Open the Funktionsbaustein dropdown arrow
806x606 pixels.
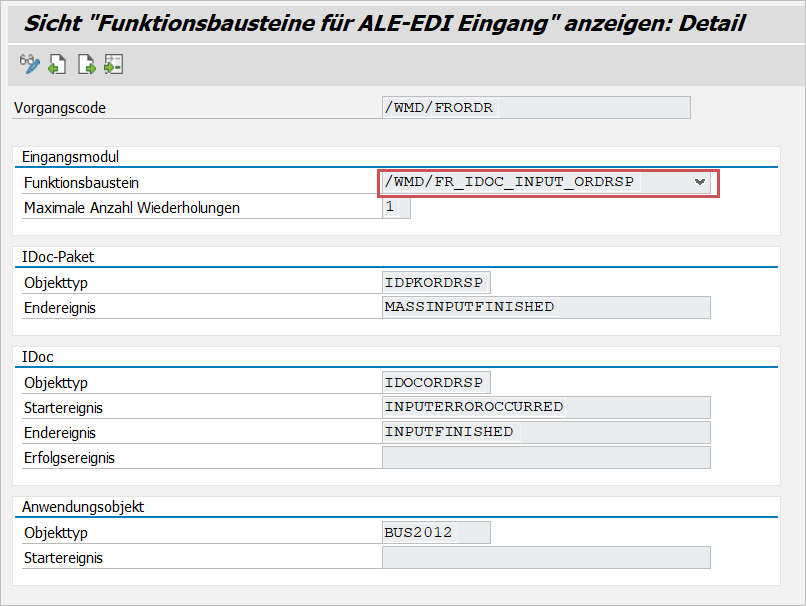701,183
